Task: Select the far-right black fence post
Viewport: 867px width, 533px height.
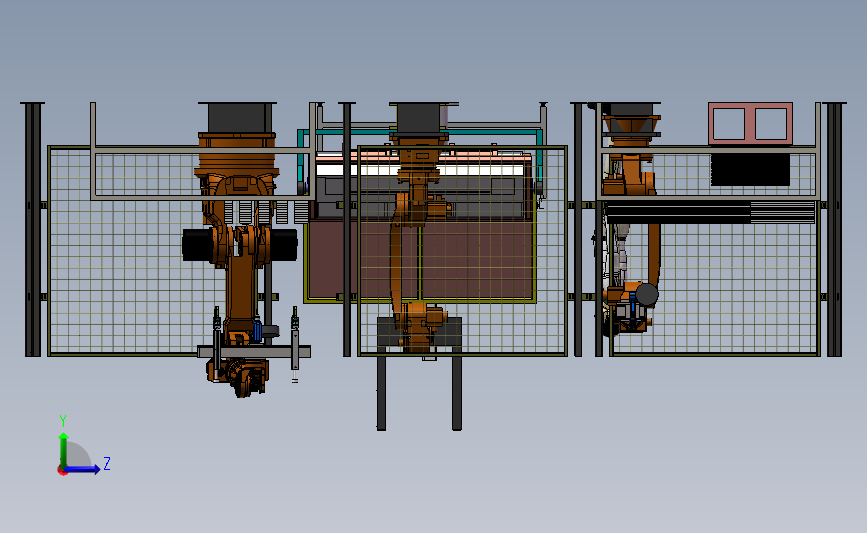Action: click(x=834, y=229)
